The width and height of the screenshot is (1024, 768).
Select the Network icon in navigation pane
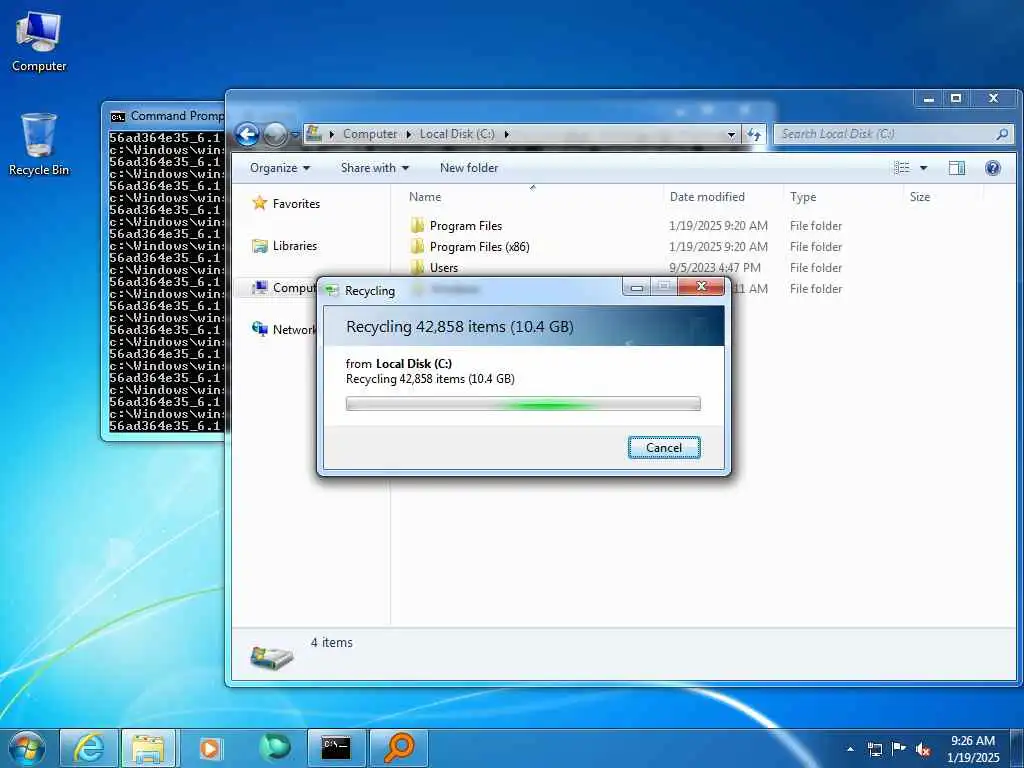coord(260,329)
